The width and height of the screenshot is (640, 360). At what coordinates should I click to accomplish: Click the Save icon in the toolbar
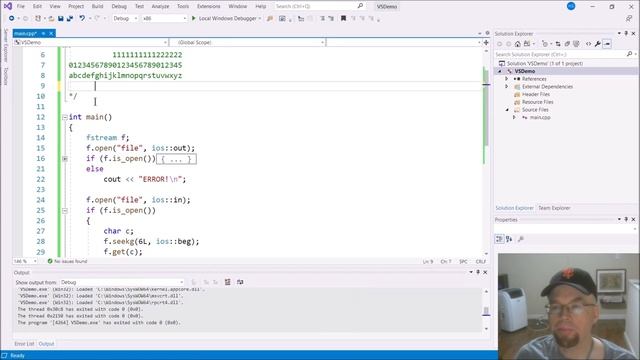coord(61,18)
